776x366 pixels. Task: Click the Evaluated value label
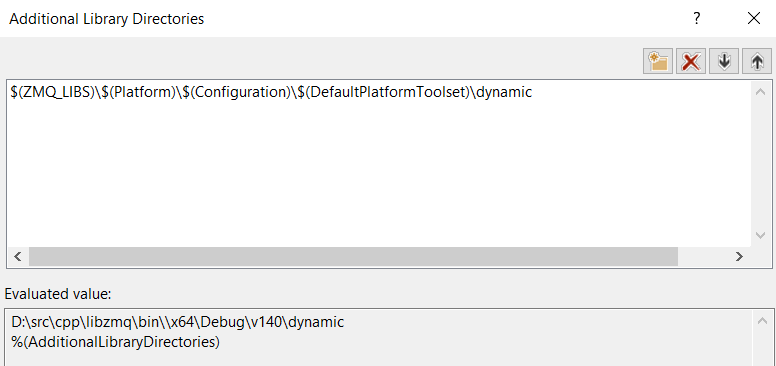pyautogui.click(x=58, y=294)
